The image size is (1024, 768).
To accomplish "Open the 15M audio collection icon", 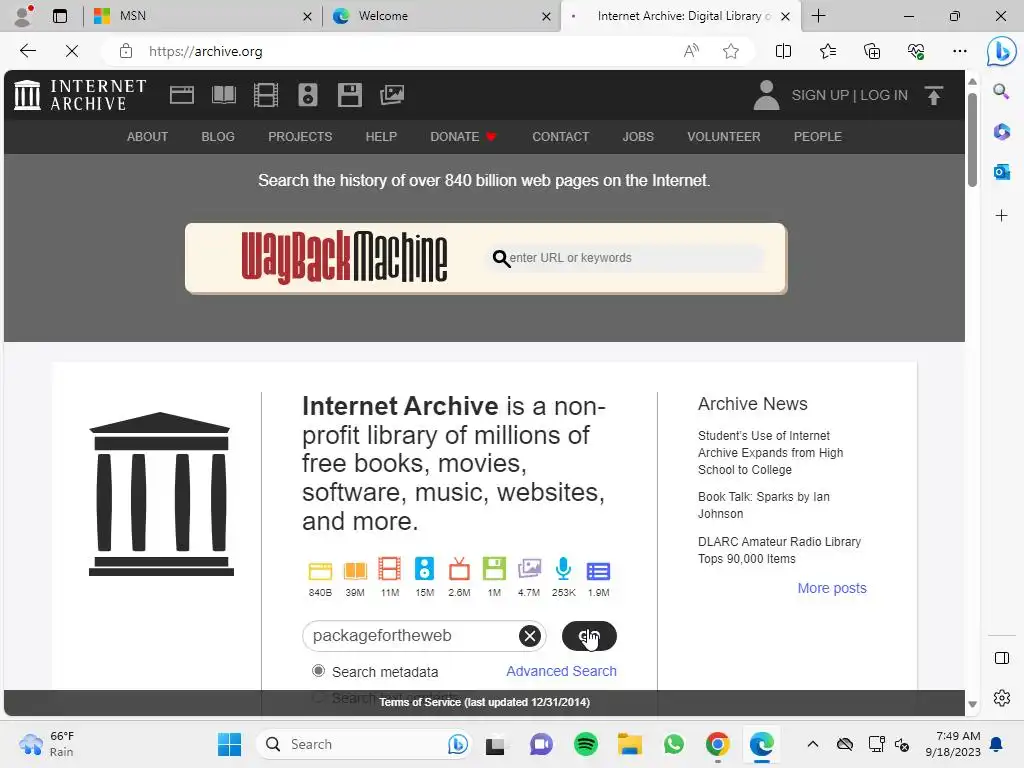I will [x=424, y=569].
